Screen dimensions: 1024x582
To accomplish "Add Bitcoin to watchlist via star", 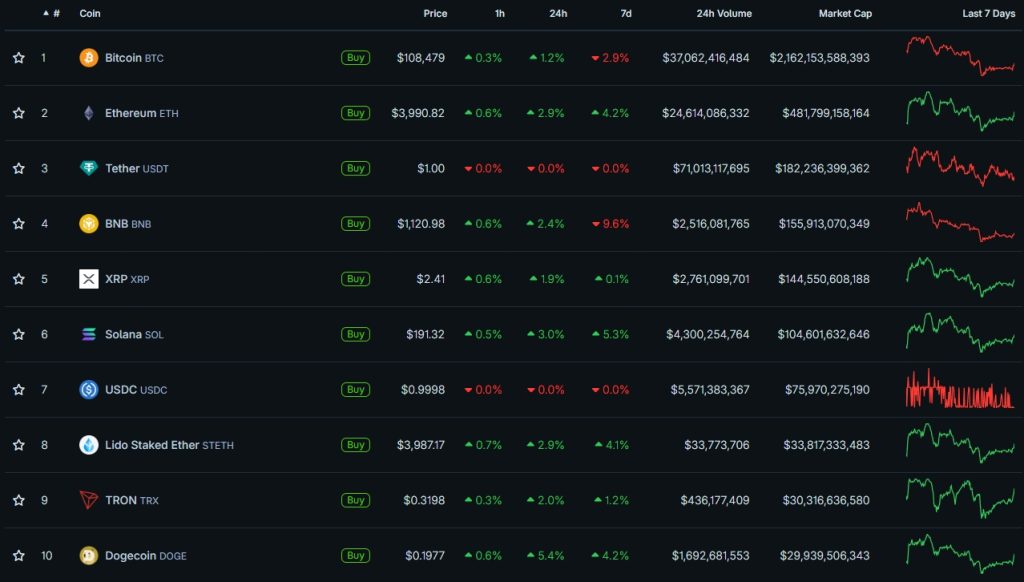I will (x=18, y=57).
